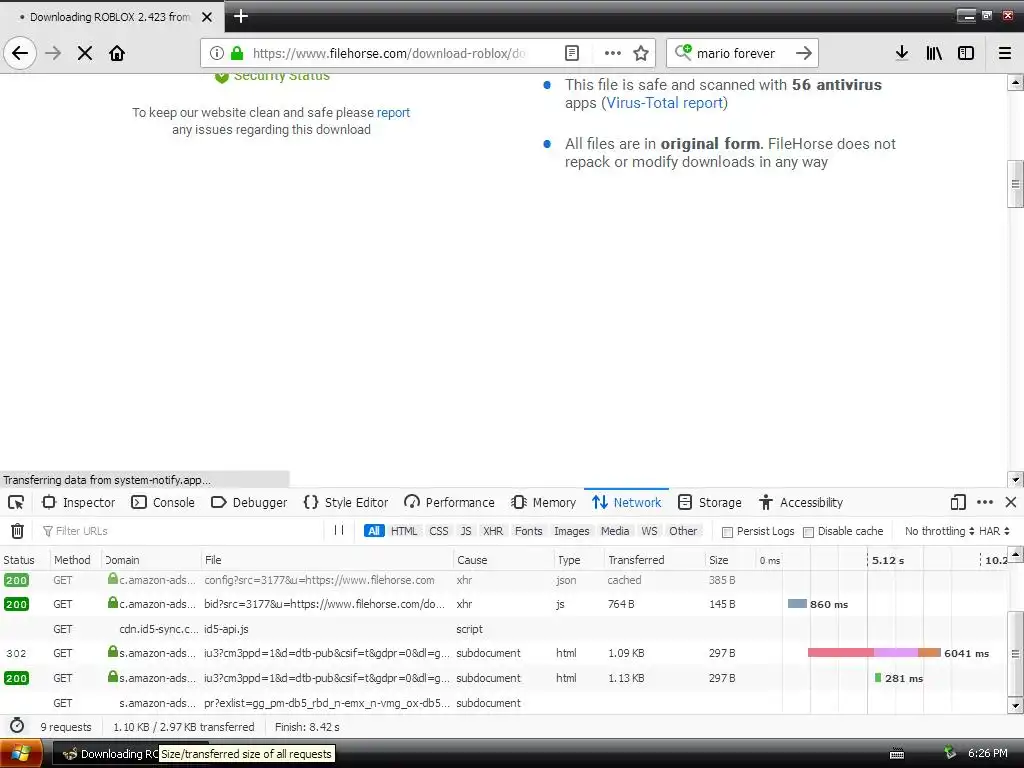Screen dimensions: 1024x768
Task: Start performance analysis stopwatch
Action: coord(17,726)
